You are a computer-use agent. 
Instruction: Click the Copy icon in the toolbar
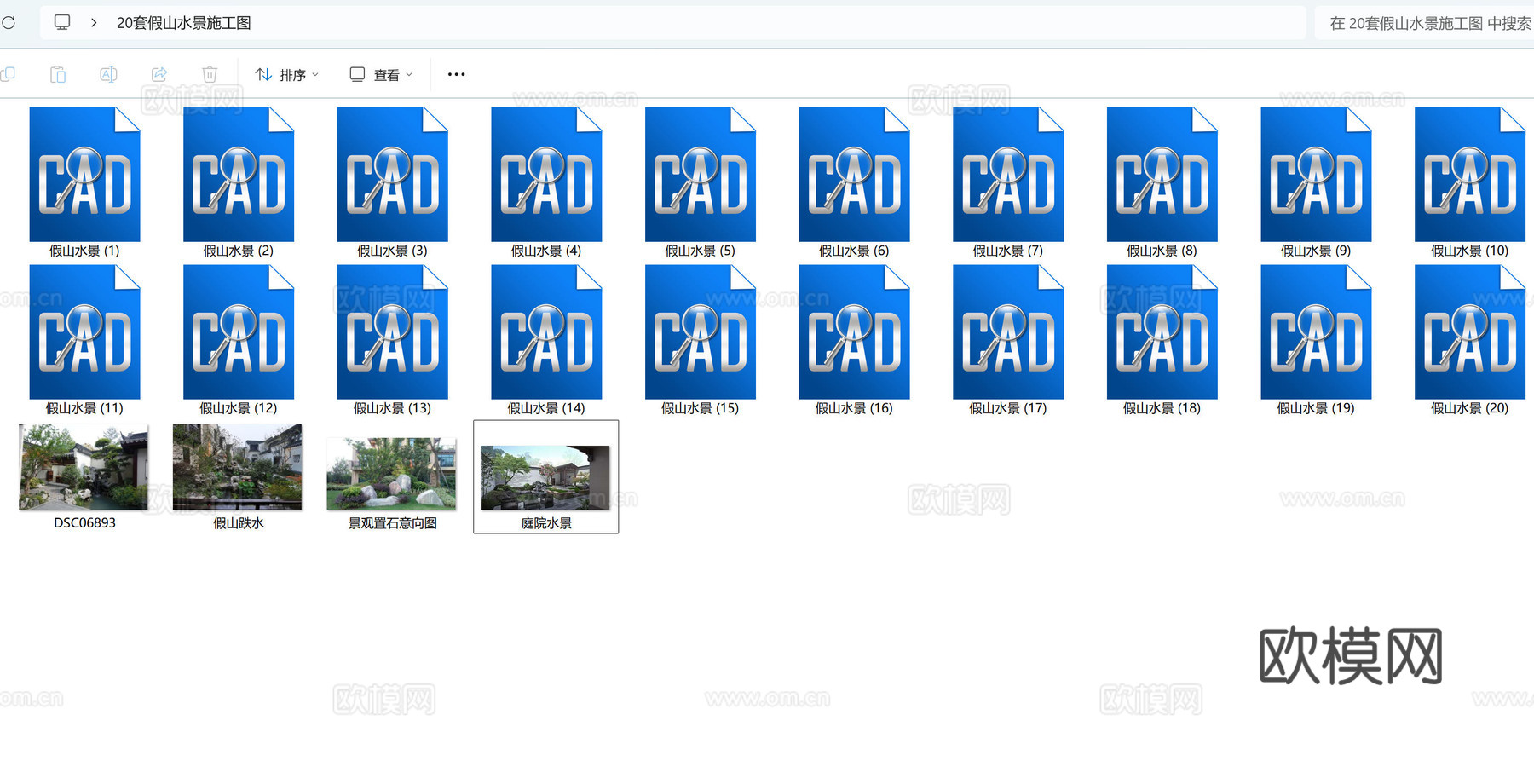click(9, 74)
